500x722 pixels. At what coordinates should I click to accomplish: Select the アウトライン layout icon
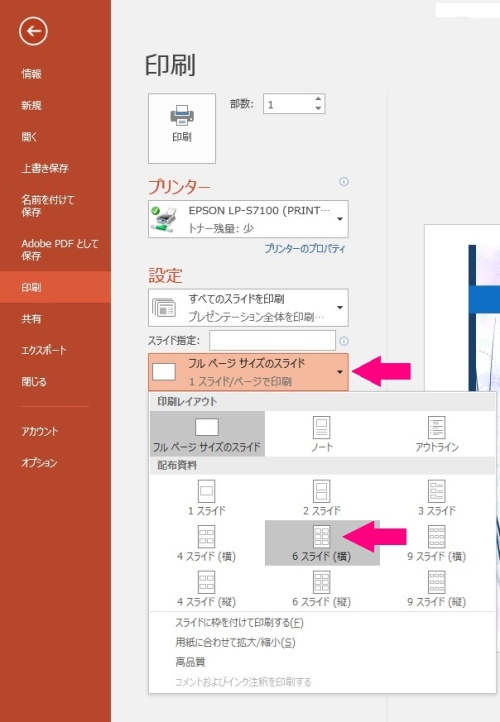click(436, 434)
